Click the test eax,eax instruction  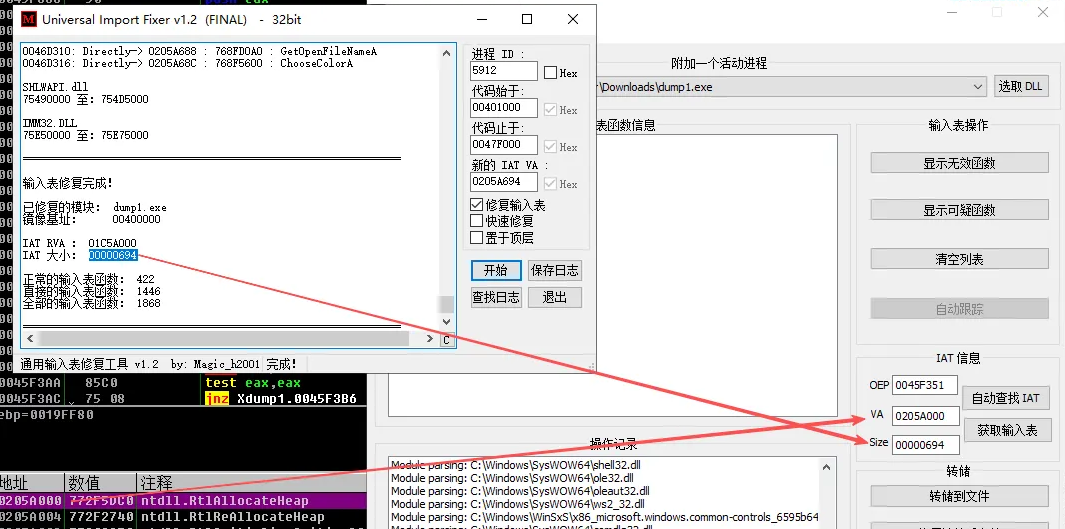pyautogui.click(x=253, y=383)
